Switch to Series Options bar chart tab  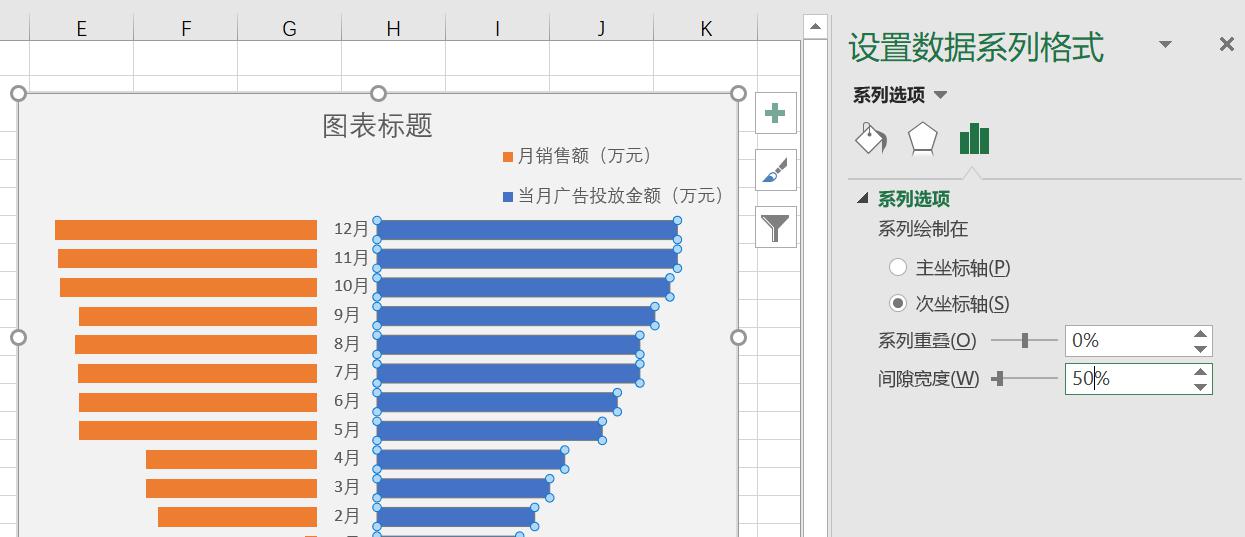click(974, 139)
